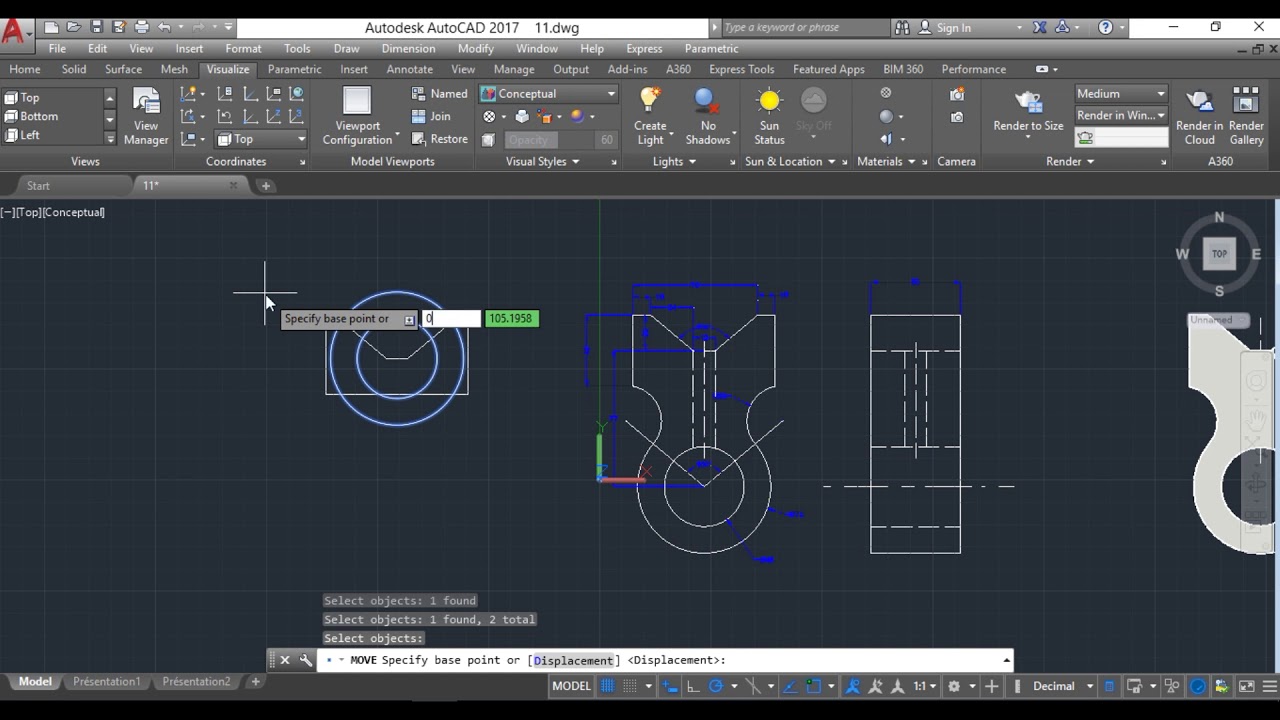
Task: Toggle ortho mode in status bar
Action: pyautogui.click(x=693, y=686)
